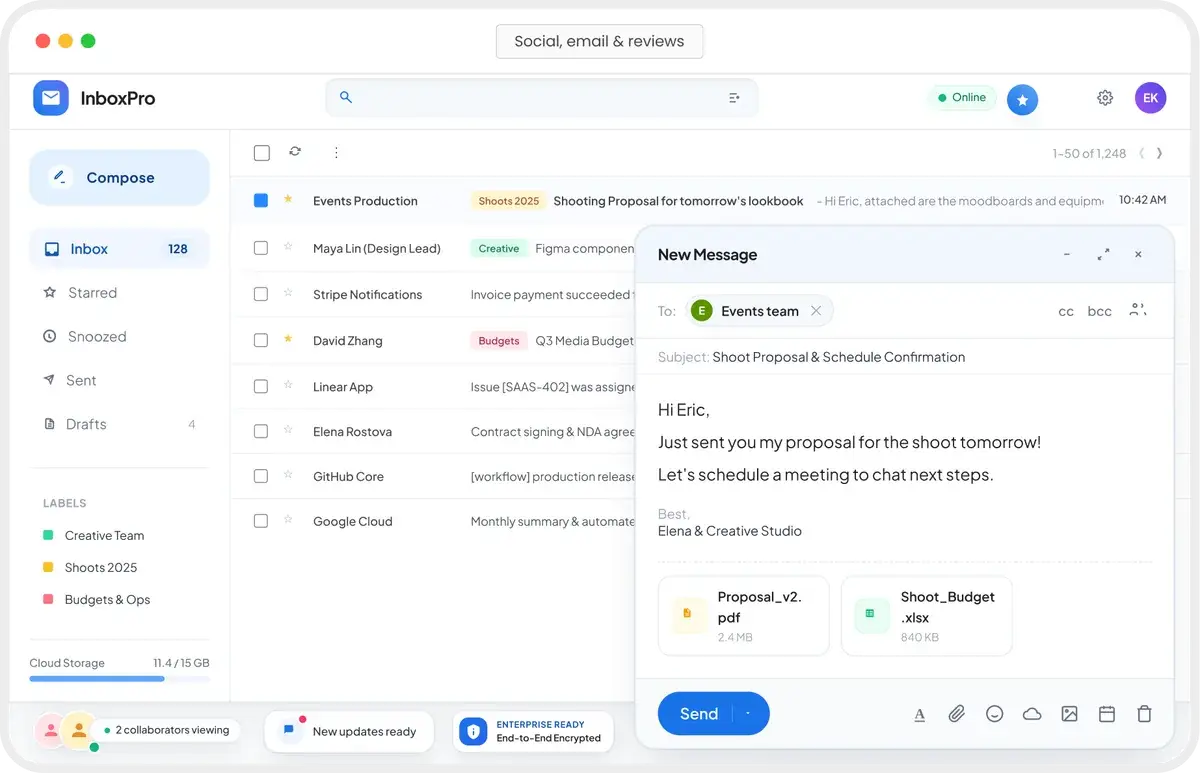This screenshot has width=1200, height=773.
Task: Expand the New Message window fullscreen
Action: tap(1103, 255)
